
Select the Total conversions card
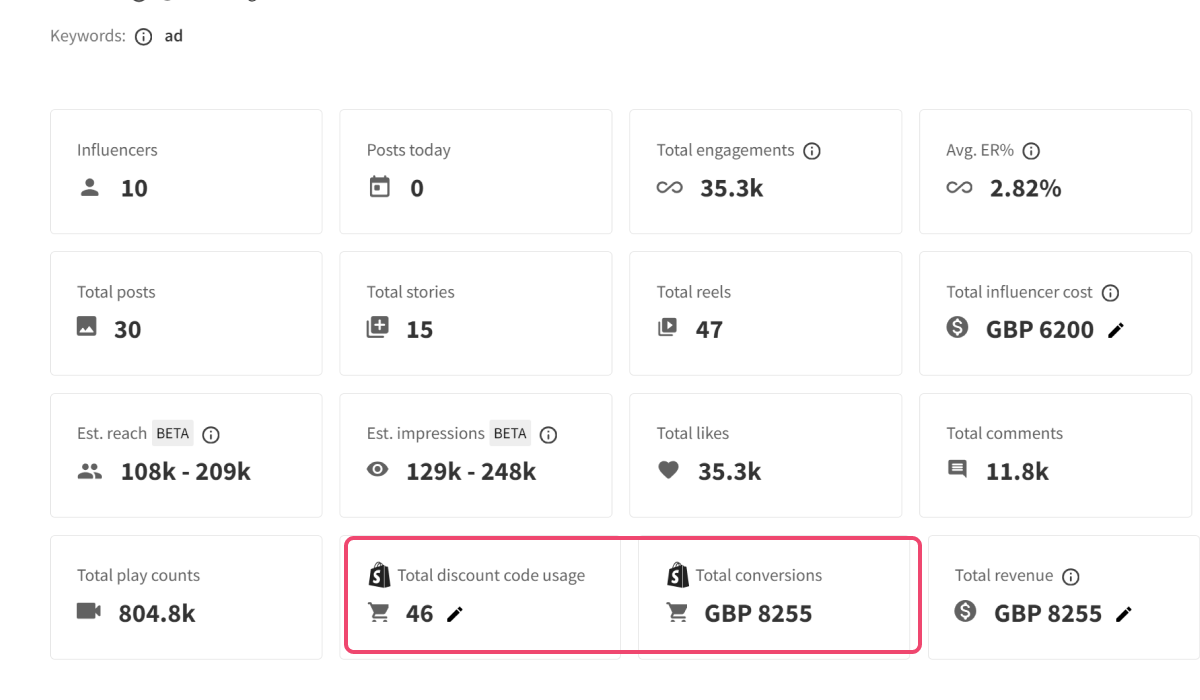click(x=777, y=595)
